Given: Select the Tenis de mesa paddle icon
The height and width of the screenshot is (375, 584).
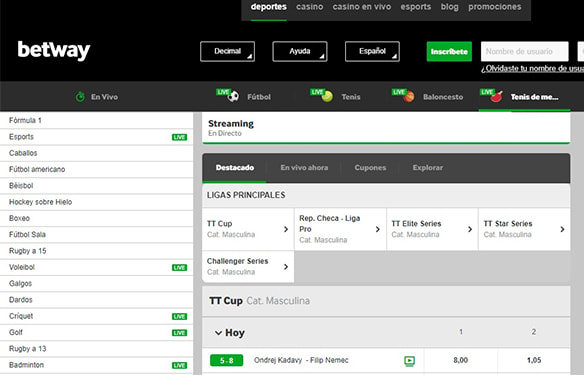Looking at the screenshot, I should click(x=497, y=96).
